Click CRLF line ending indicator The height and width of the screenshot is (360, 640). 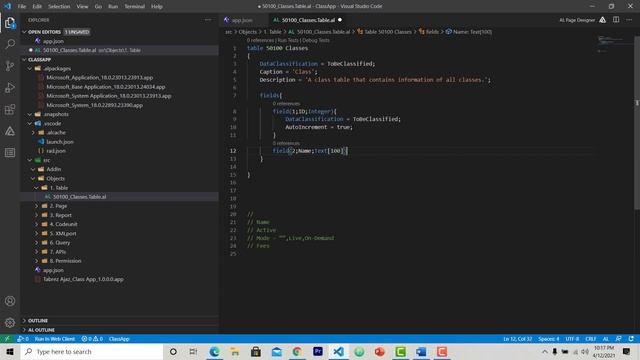pos(591,339)
